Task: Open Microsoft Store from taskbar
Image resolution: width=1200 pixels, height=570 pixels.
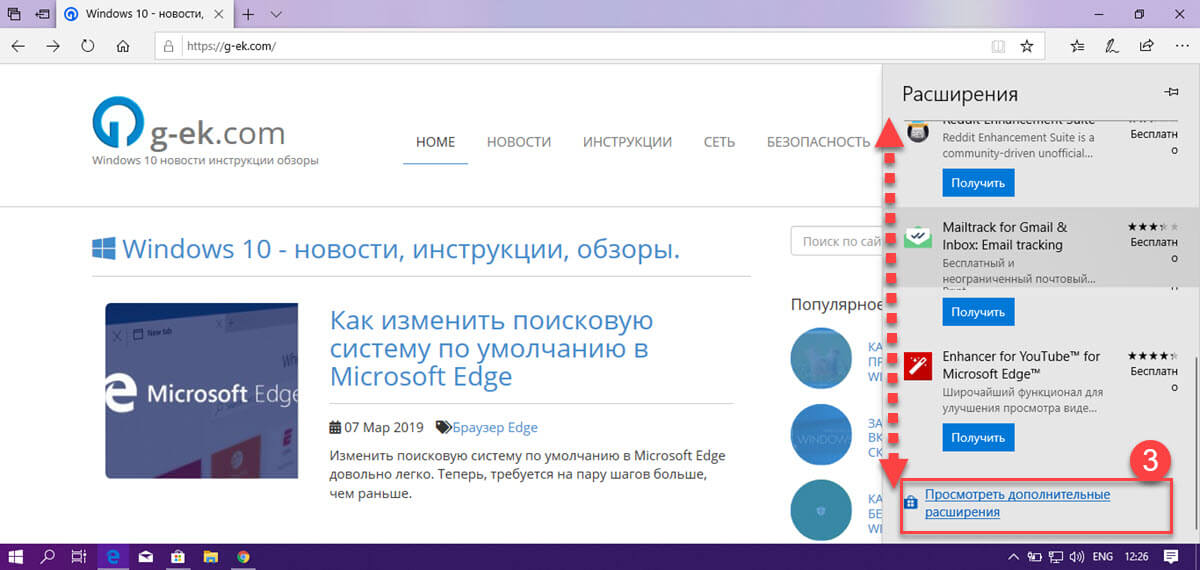Action: [x=178, y=557]
